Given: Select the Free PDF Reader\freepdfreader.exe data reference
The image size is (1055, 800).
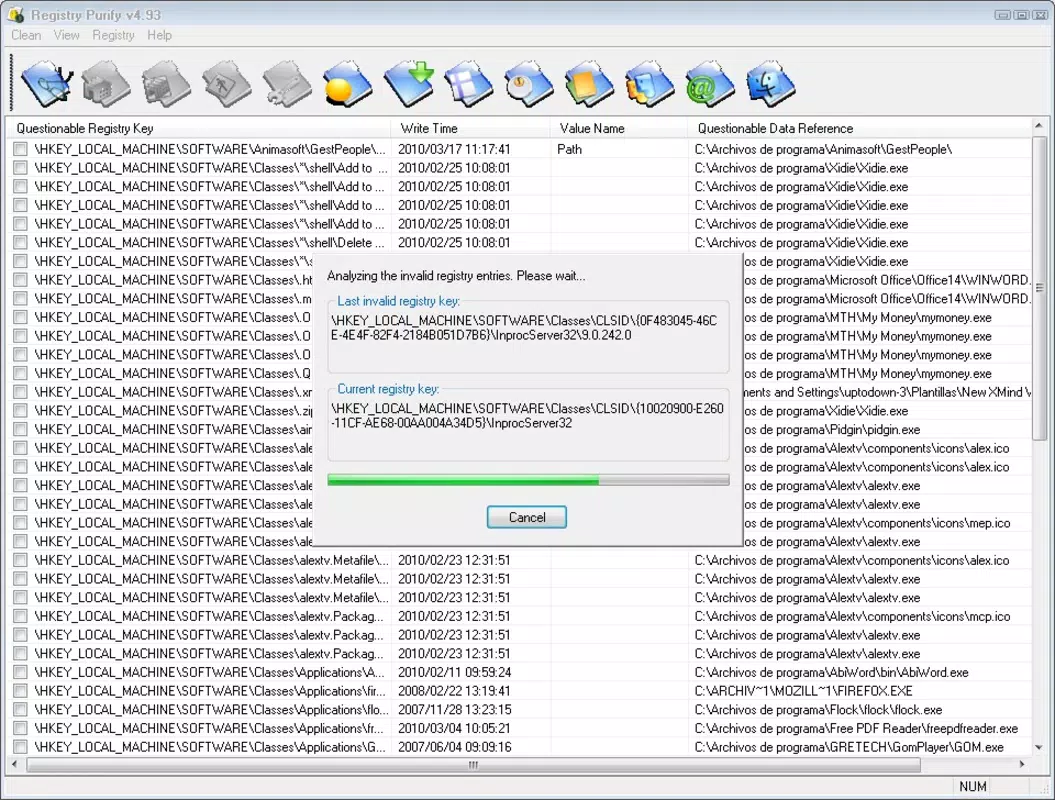Looking at the screenshot, I should pyautogui.click(x=856, y=728).
